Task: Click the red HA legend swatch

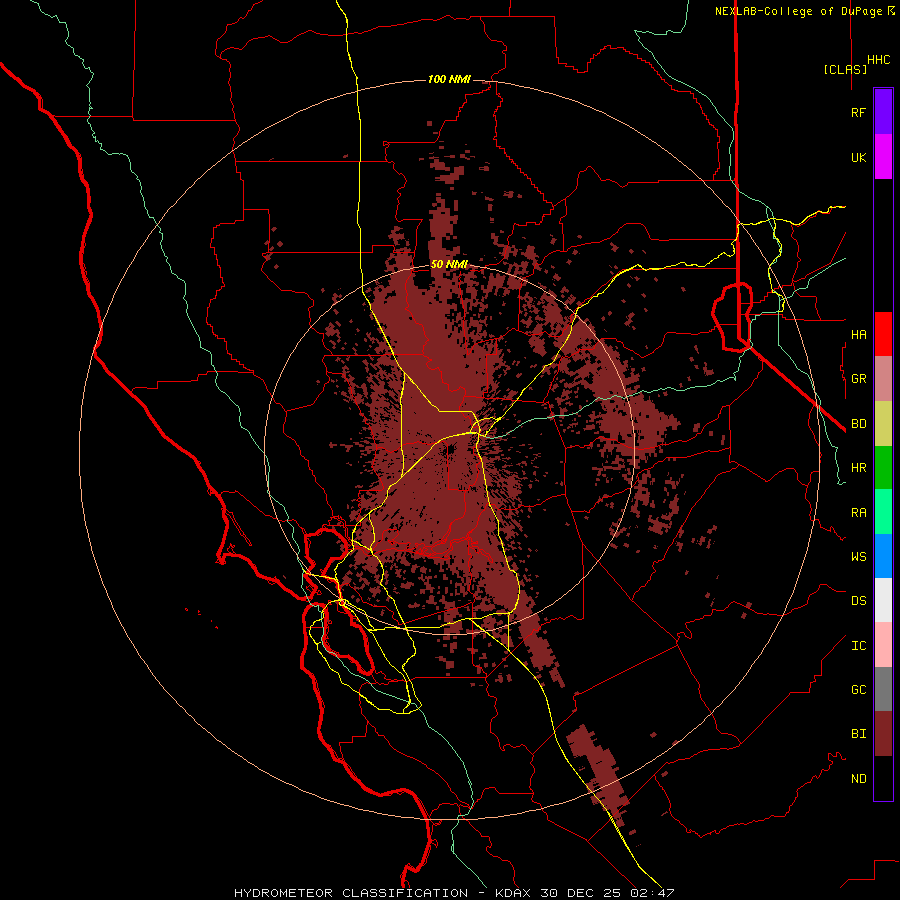Action: click(x=883, y=334)
